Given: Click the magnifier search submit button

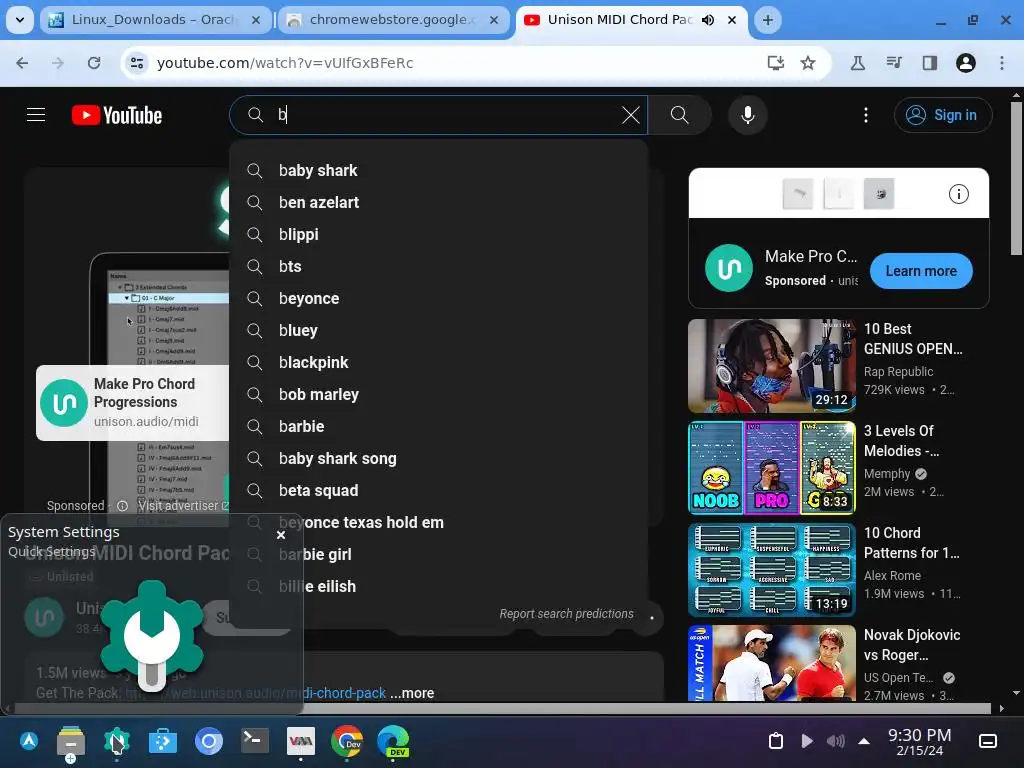Looking at the screenshot, I should 679,115.
